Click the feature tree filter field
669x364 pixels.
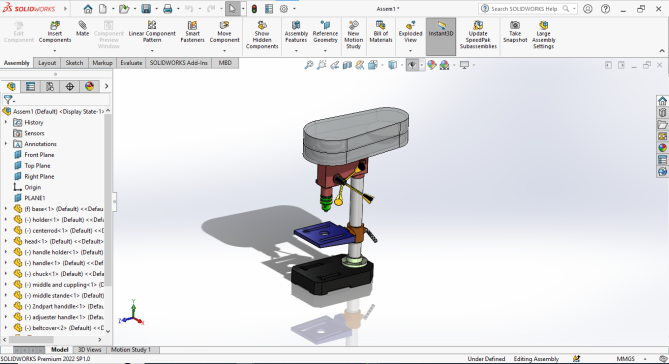click(x=55, y=100)
